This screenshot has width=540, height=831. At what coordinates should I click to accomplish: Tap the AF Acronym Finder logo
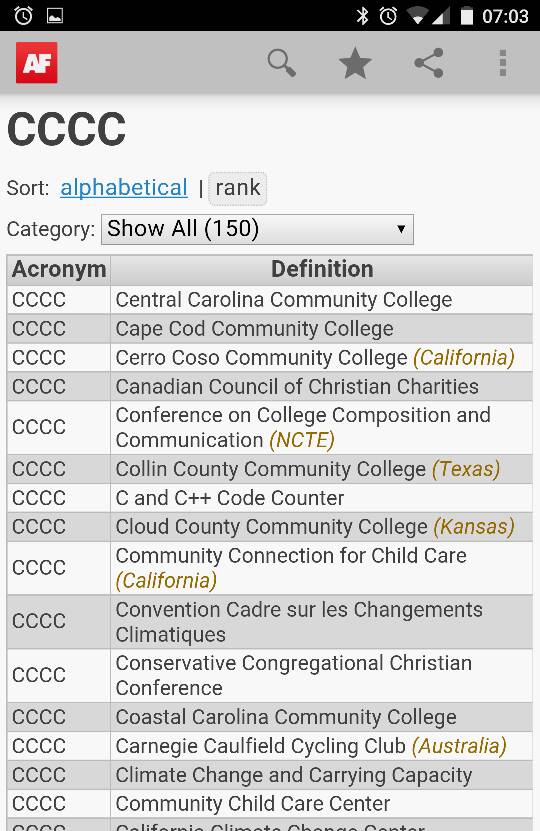coord(37,63)
